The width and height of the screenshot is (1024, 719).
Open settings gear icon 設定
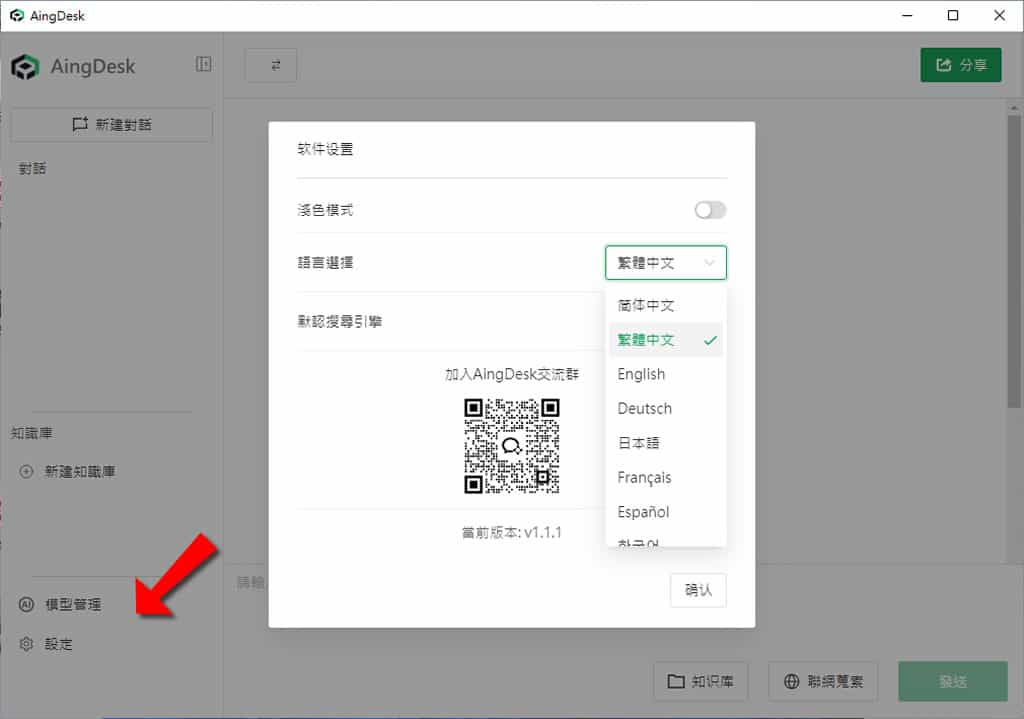26,644
